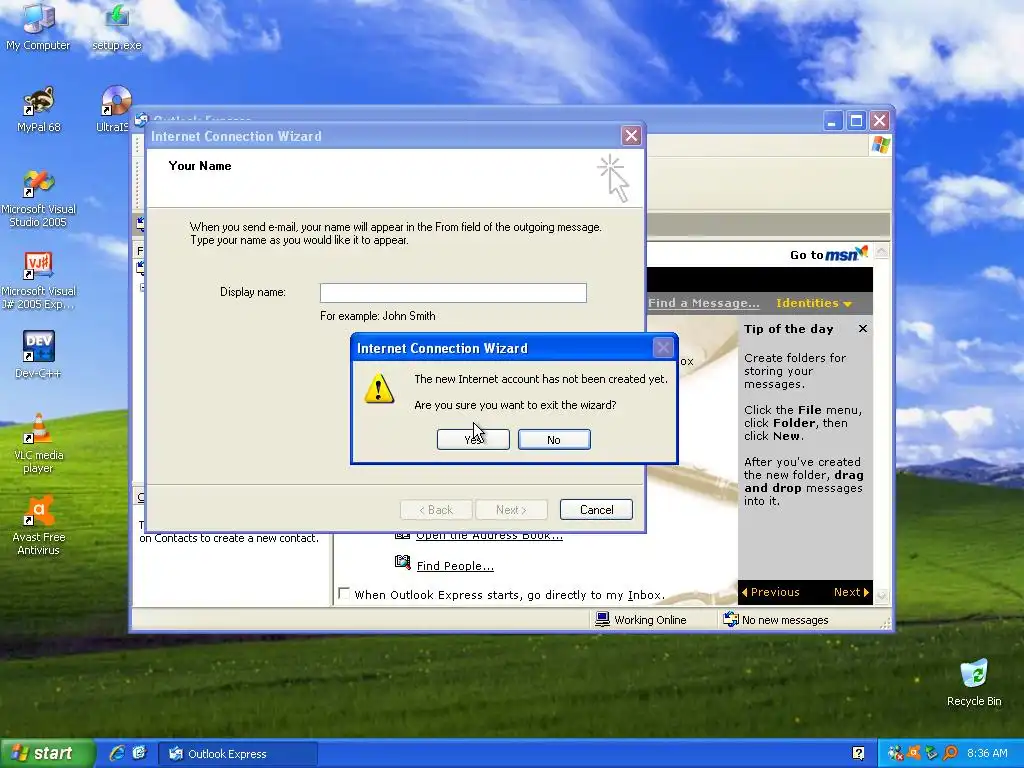Maximize the Outlook Express window

pyautogui.click(x=856, y=121)
